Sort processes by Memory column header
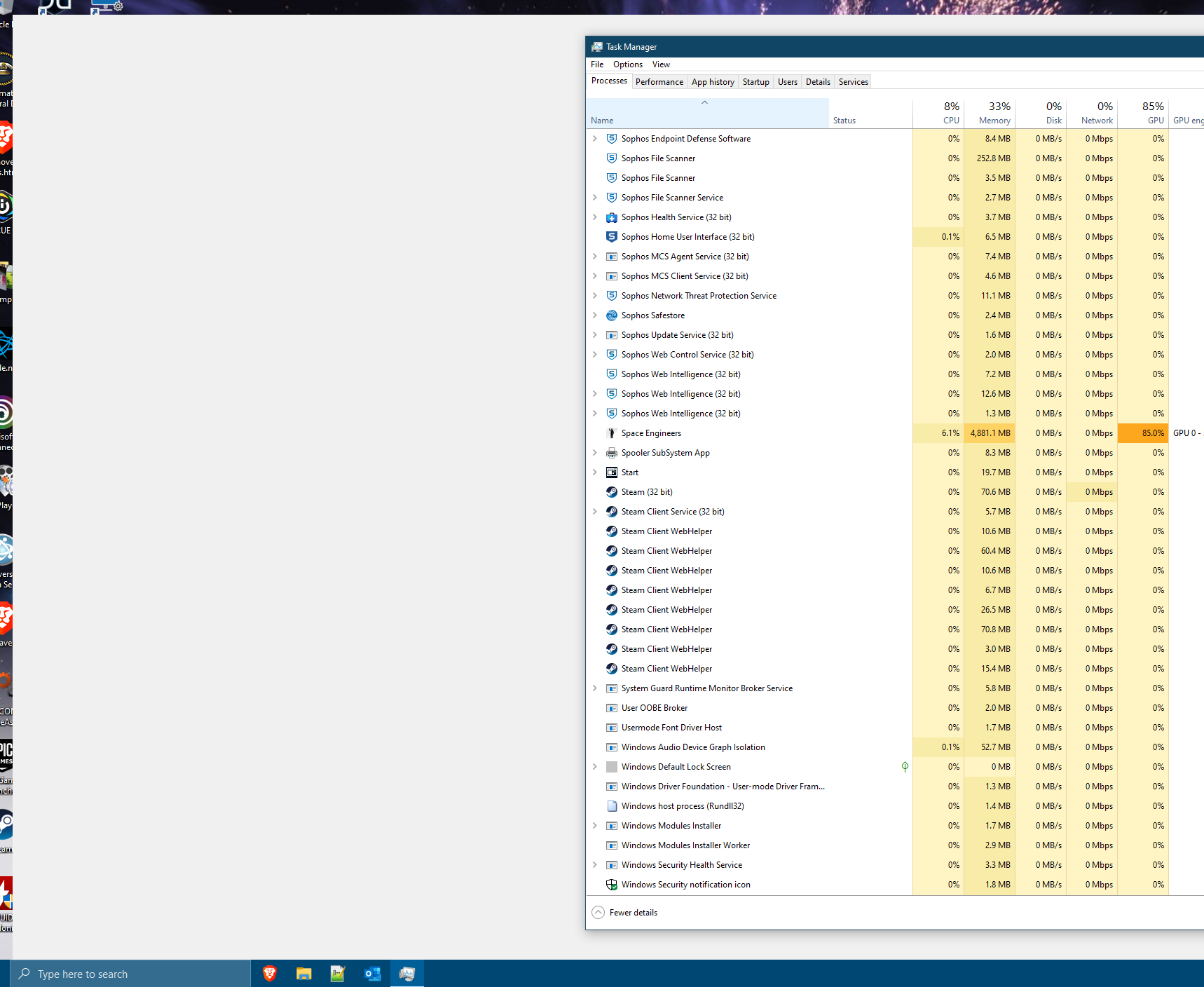 click(x=990, y=114)
